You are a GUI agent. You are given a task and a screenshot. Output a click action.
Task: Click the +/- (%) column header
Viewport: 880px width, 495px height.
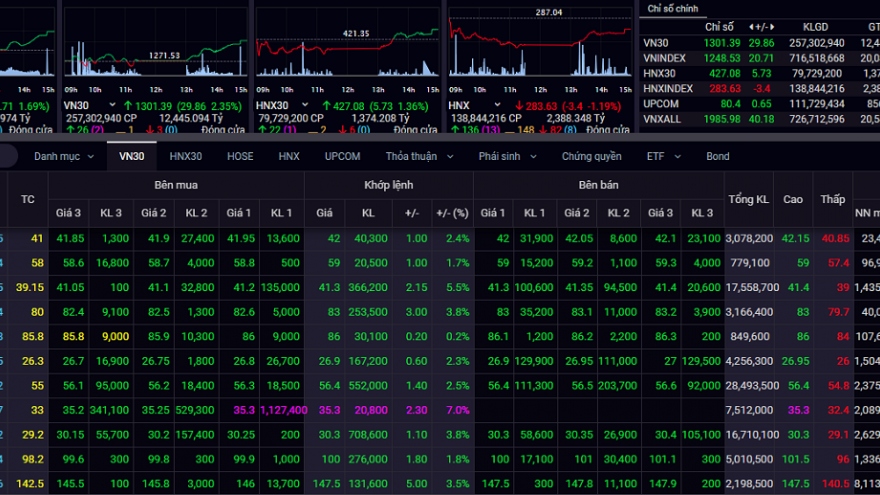(452, 213)
